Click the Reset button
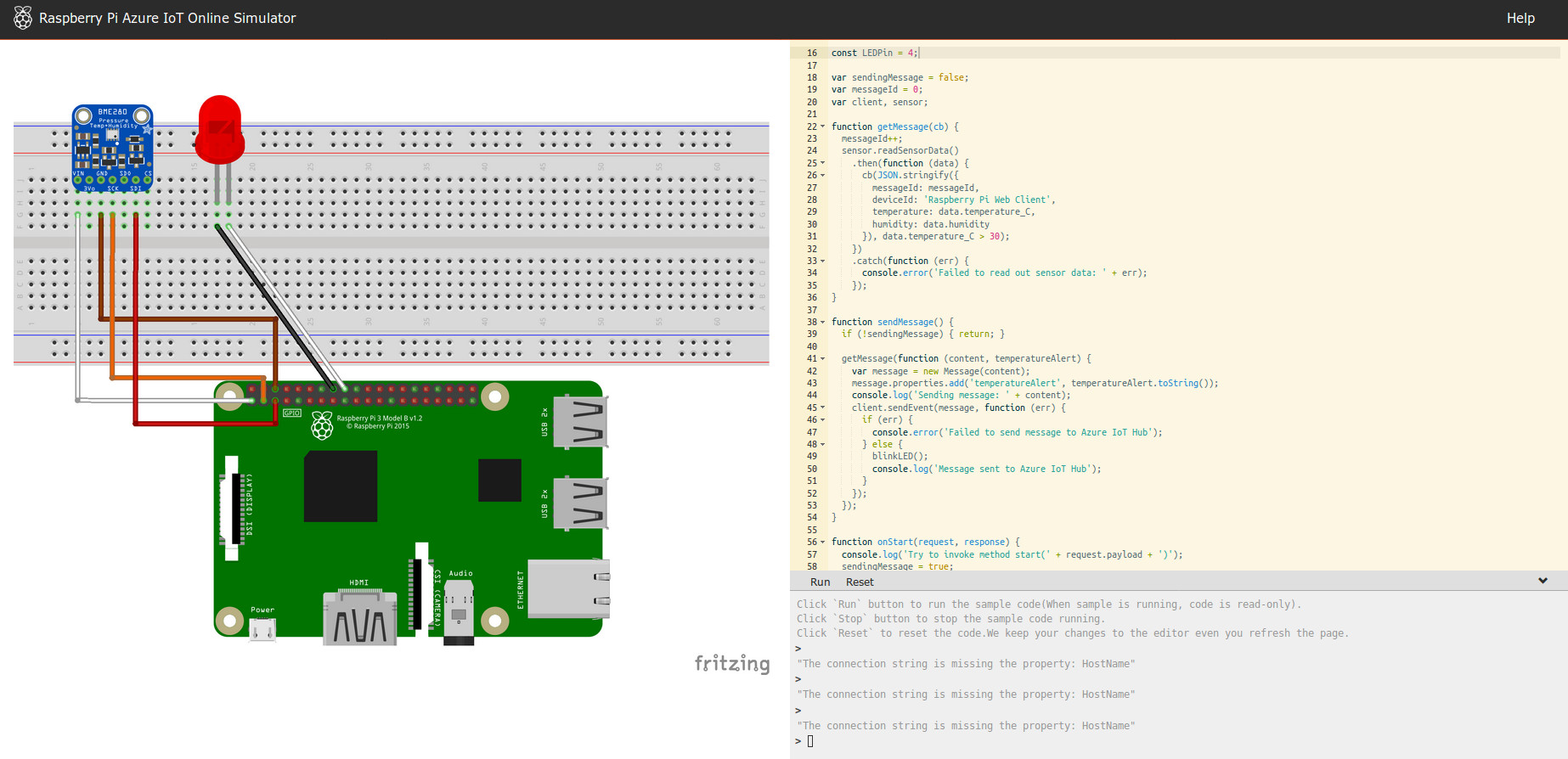 [x=860, y=582]
